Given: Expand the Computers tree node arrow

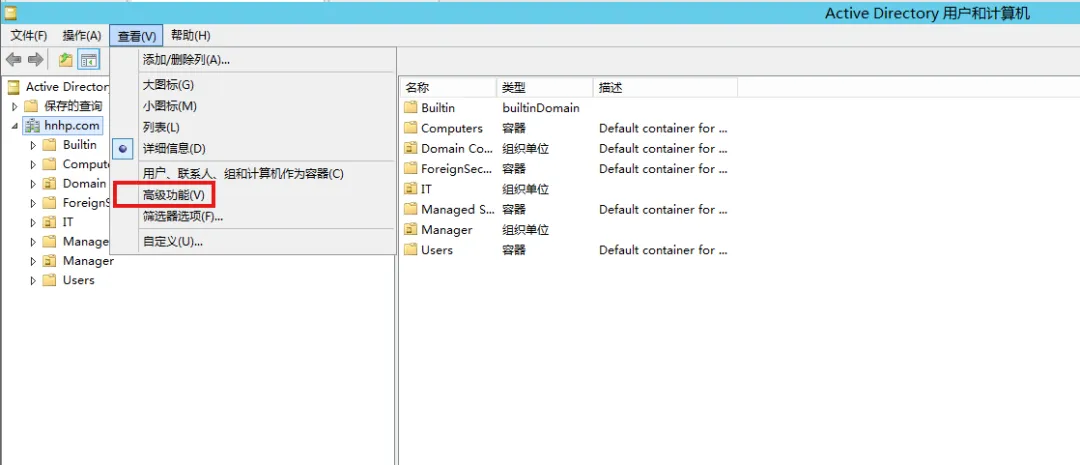Looking at the screenshot, I should click(32, 164).
